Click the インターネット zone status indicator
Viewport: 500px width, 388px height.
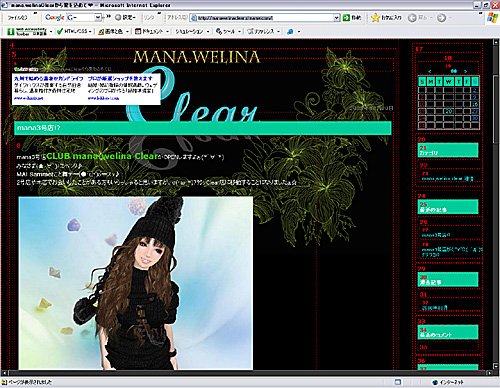click(x=447, y=382)
